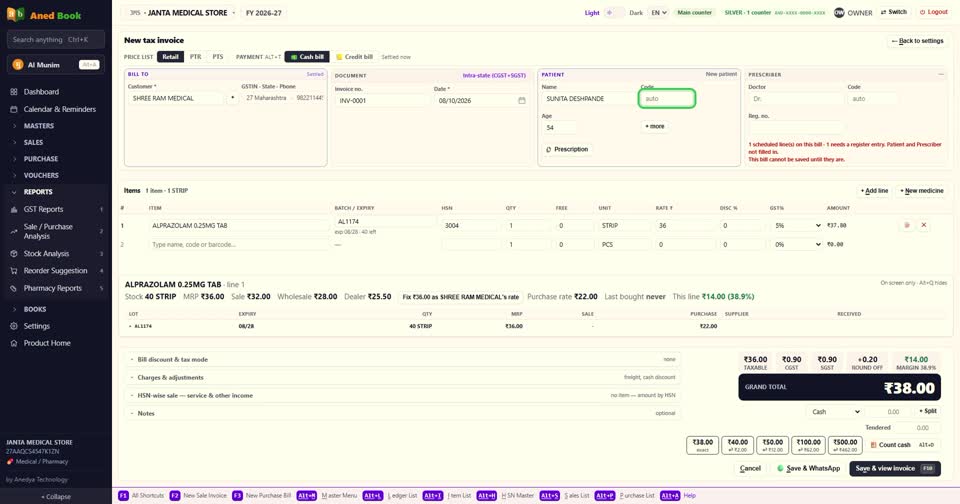Open Calendar & Reminders icon
960x504 pixels.
pyautogui.click(x=13, y=109)
